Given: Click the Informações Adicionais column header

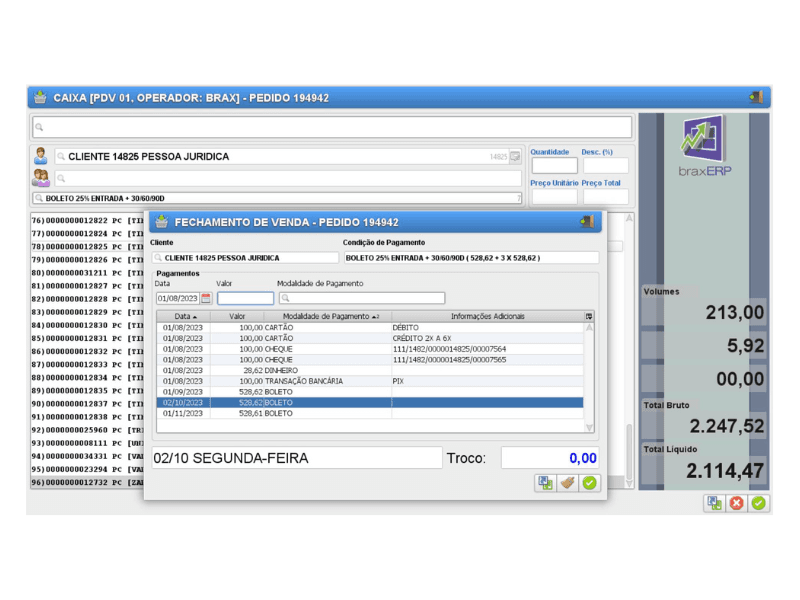Looking at the screenshot, I should [487, 316].
